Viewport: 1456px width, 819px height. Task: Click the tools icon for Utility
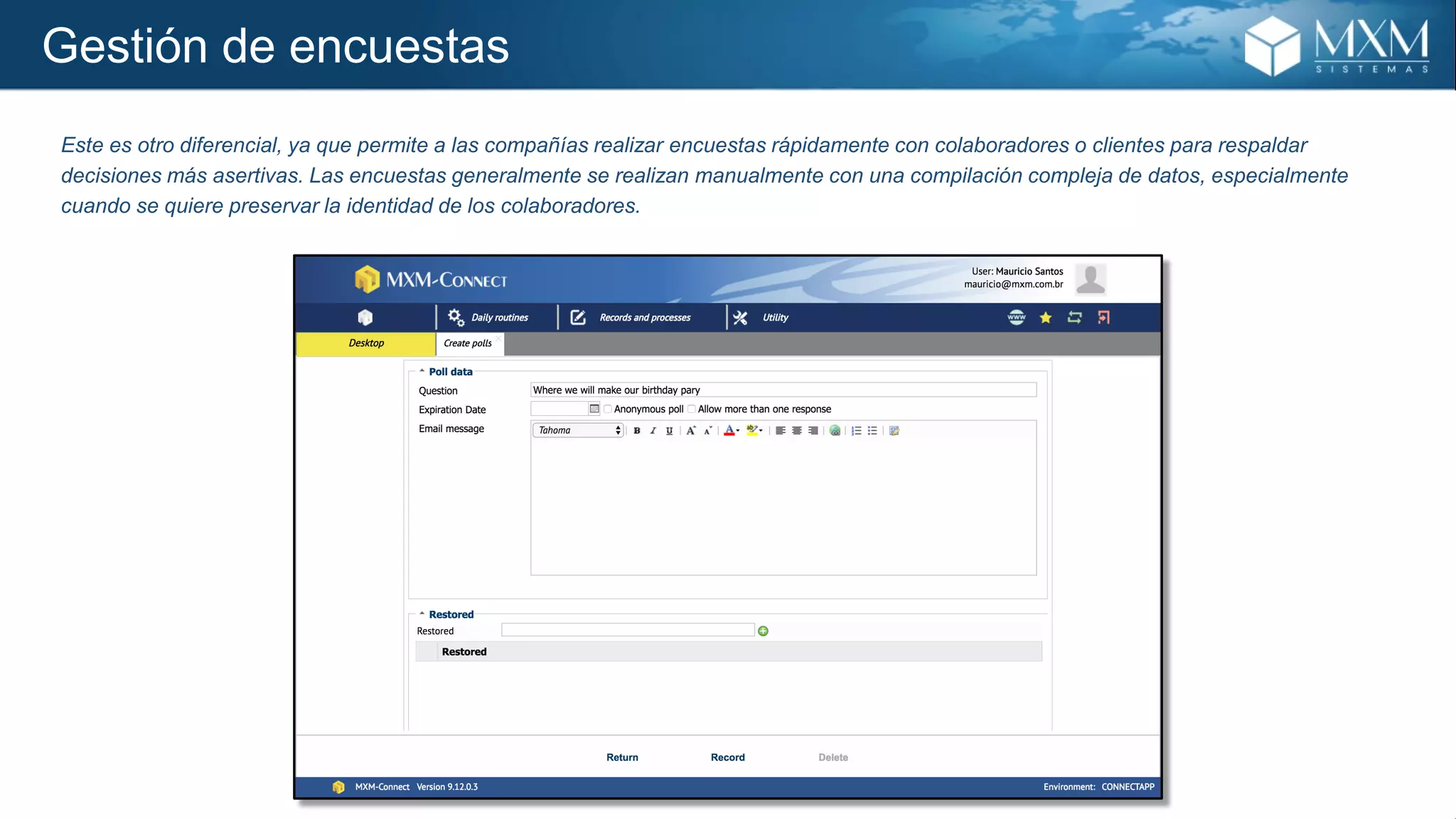(740, 318)
